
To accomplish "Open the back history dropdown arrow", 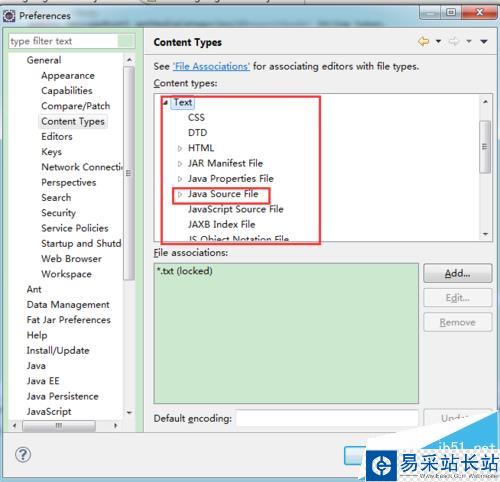I will click(439, 41).
